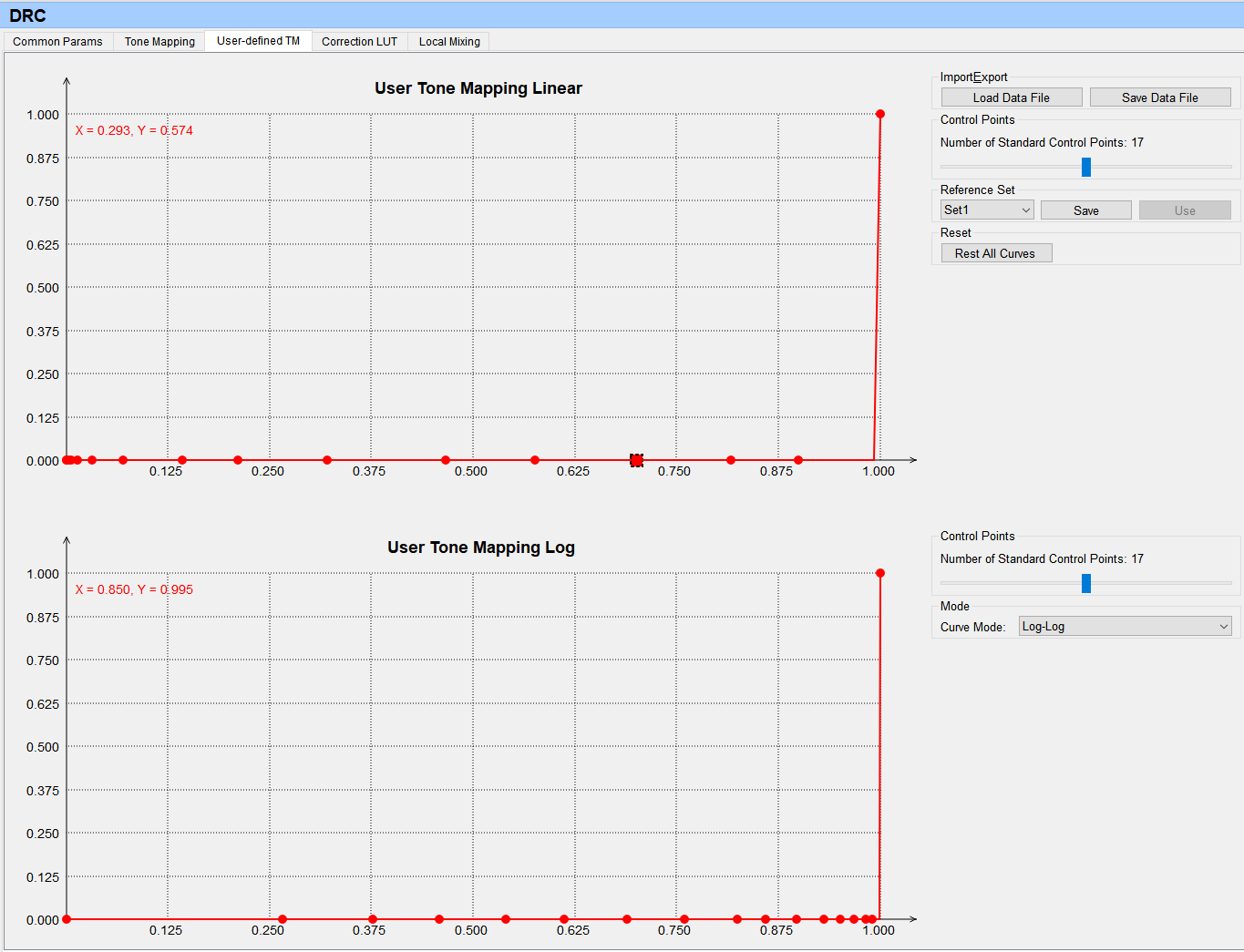Click the User-defined TM tab
1244x952 pixels.
pos(258,41)
